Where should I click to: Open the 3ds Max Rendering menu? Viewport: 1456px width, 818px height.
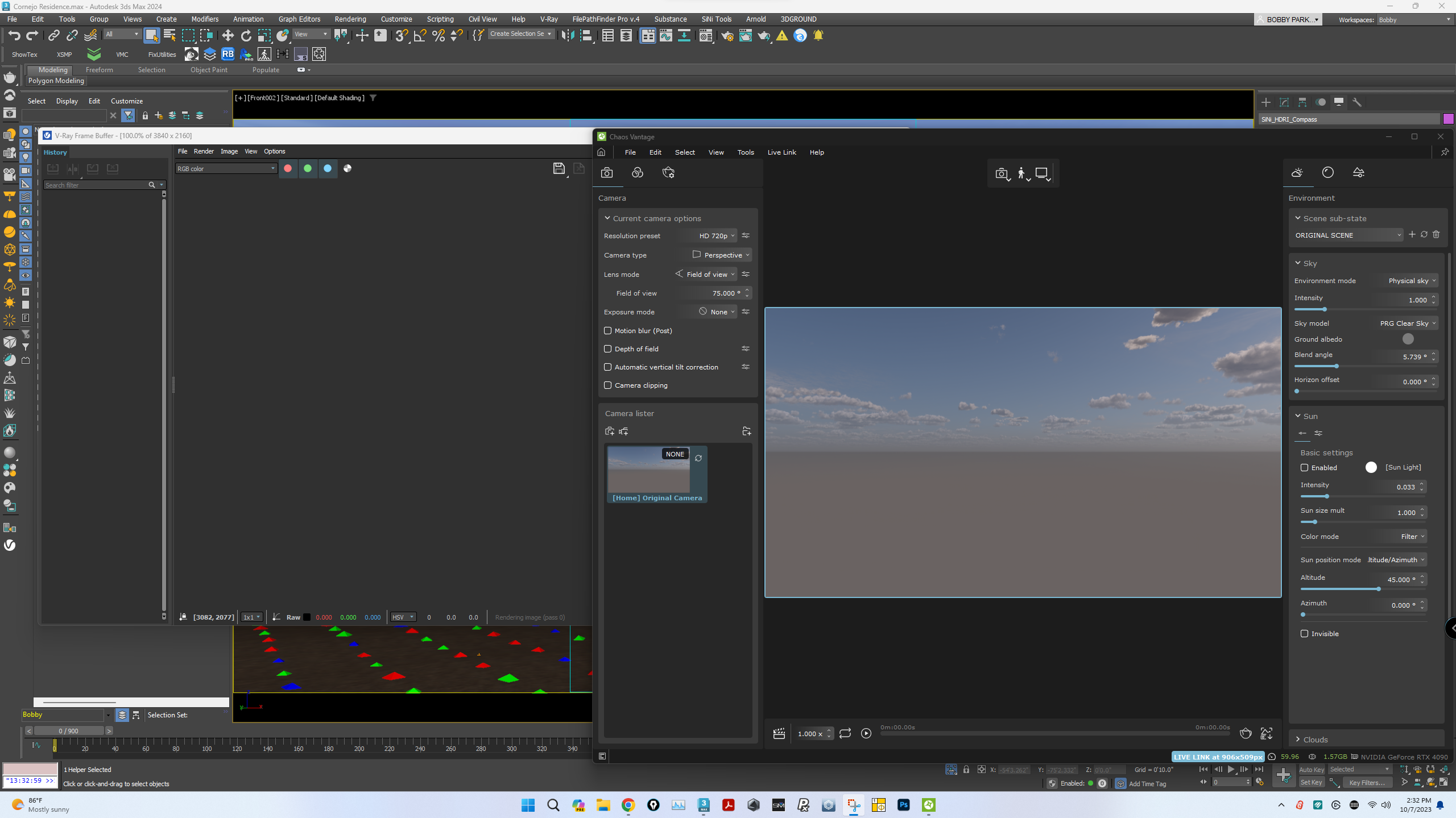pos(350,19)
